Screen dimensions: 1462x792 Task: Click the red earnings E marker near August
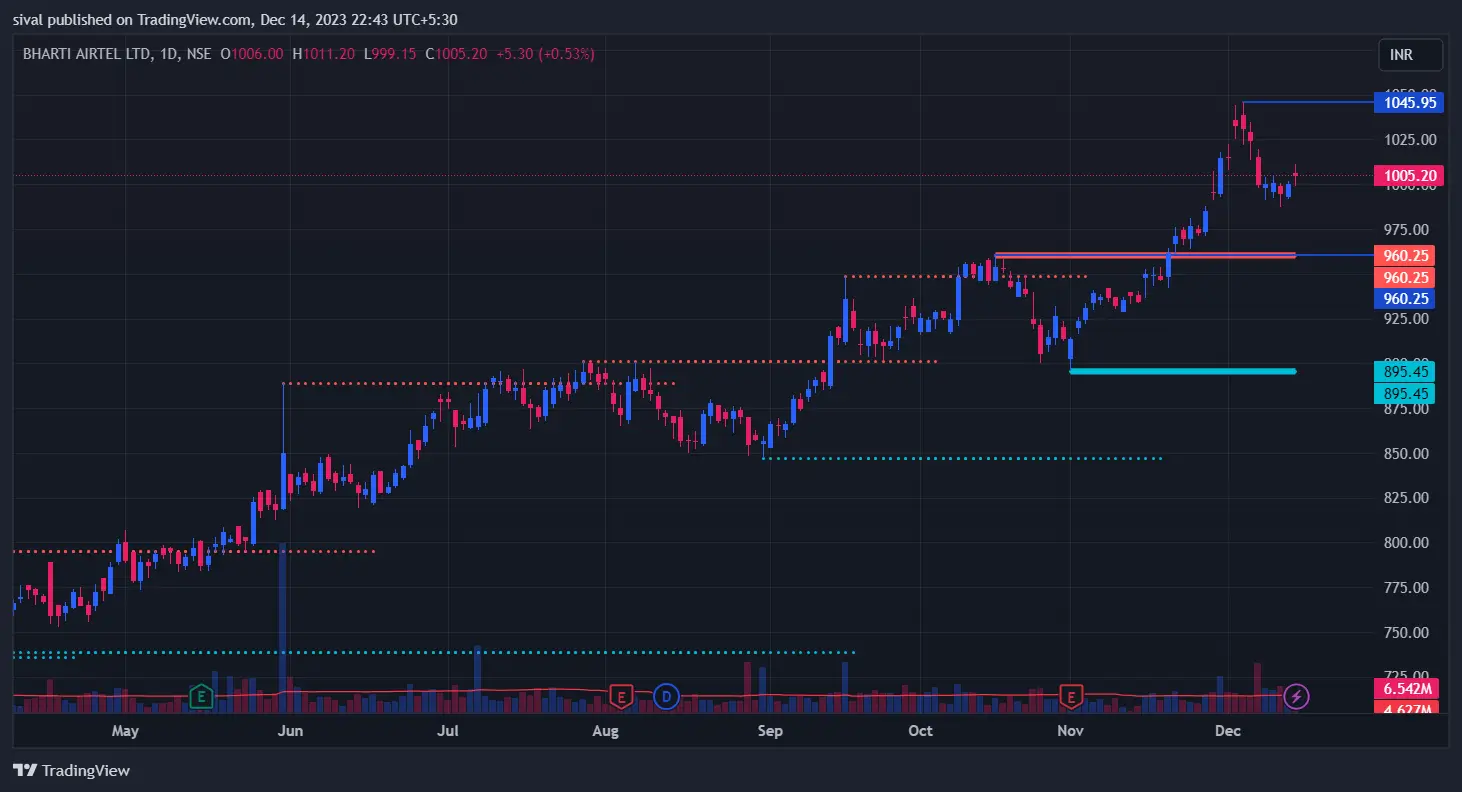pyautogui.click(x=621, y=695)
